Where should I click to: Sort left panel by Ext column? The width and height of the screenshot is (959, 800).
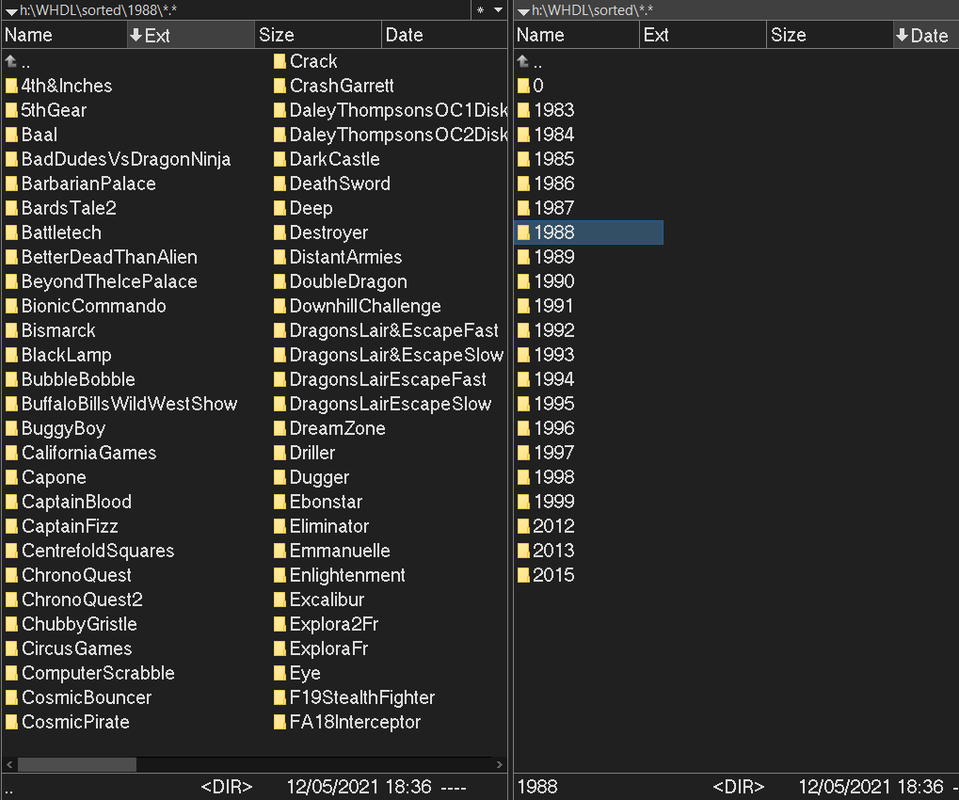(x=190, y=35)
